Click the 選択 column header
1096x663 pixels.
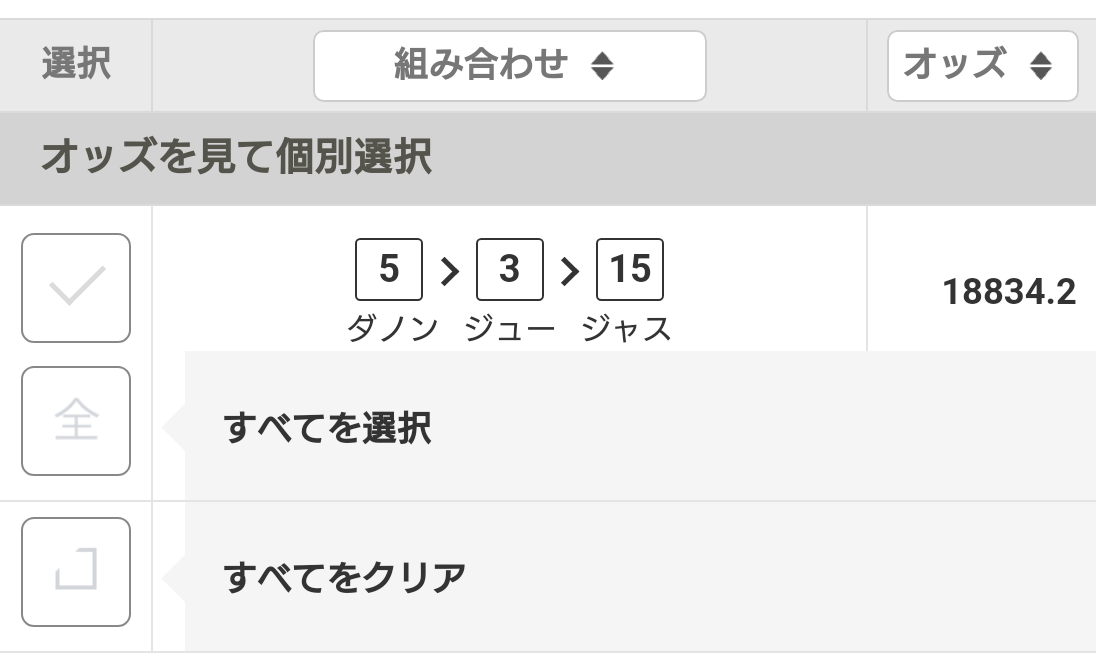click(x=76, y=65)
